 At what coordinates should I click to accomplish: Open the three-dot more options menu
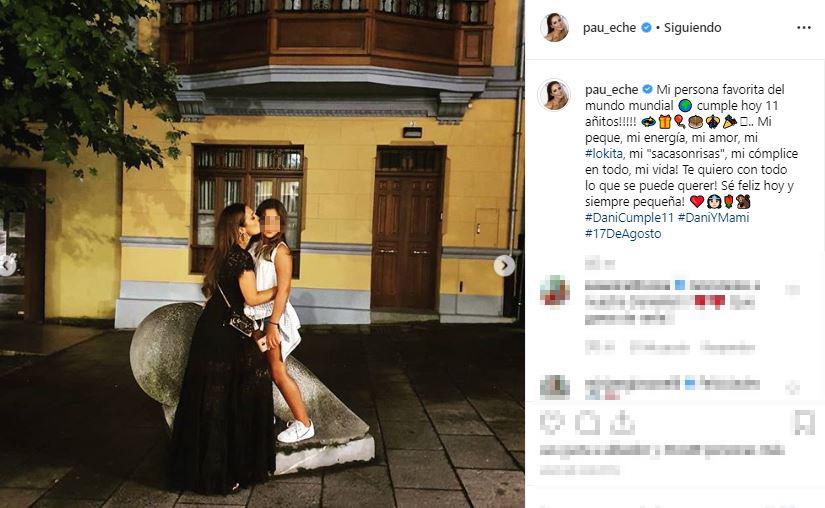[x=803, y=28]
